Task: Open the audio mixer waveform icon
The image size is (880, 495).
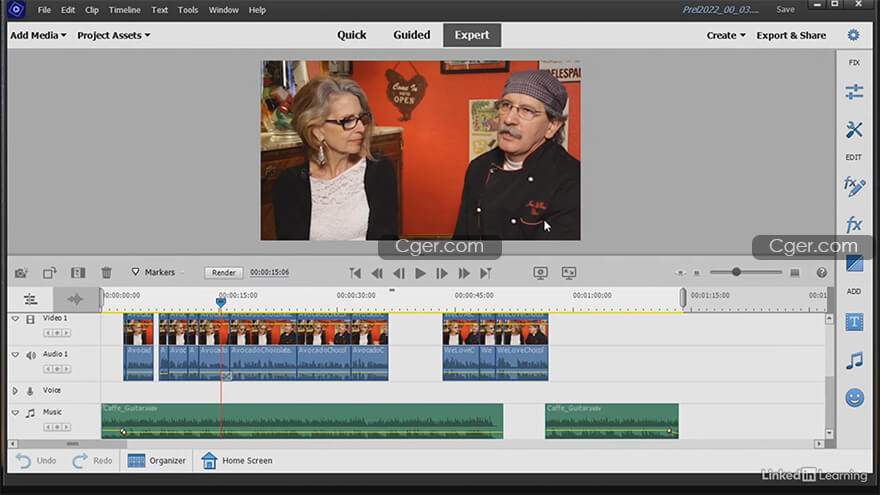Action: (75, 299)
